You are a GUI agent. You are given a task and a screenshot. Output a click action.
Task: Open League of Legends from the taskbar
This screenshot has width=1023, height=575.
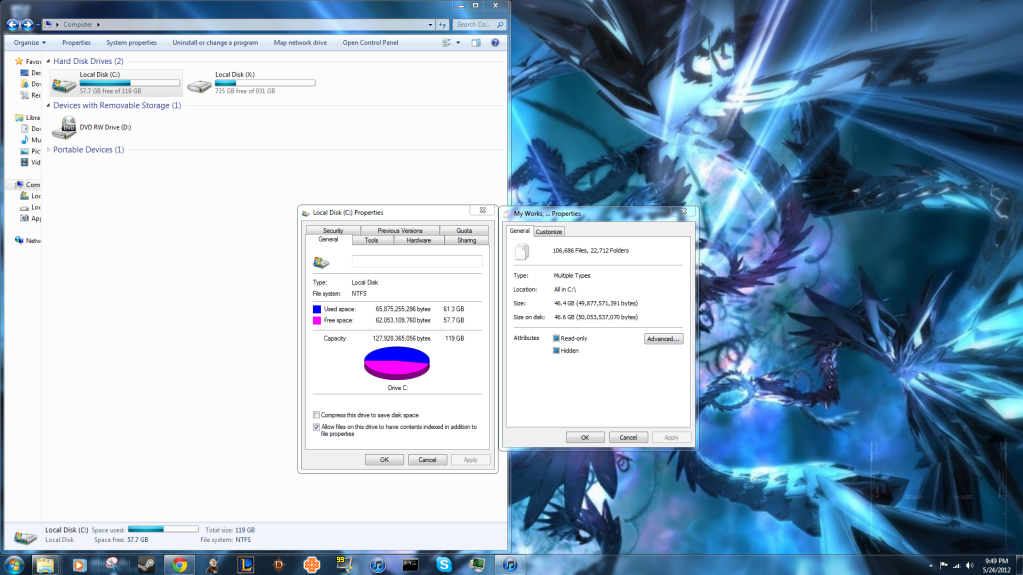[x=245, y=565]
